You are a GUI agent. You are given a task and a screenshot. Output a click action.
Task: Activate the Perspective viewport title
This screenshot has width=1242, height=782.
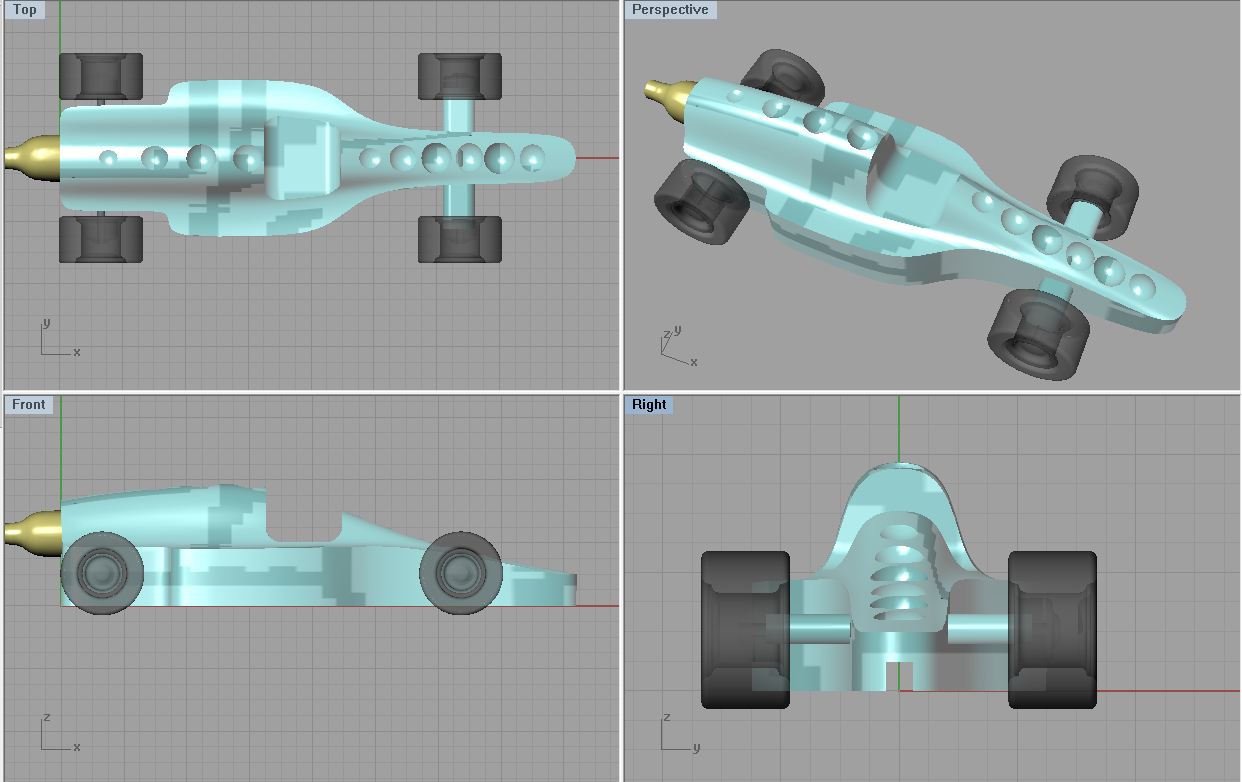669,10
